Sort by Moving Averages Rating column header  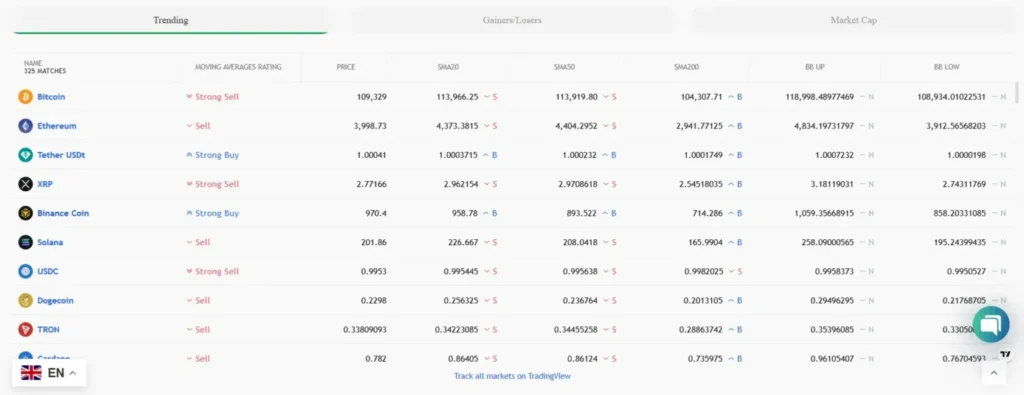238,67
